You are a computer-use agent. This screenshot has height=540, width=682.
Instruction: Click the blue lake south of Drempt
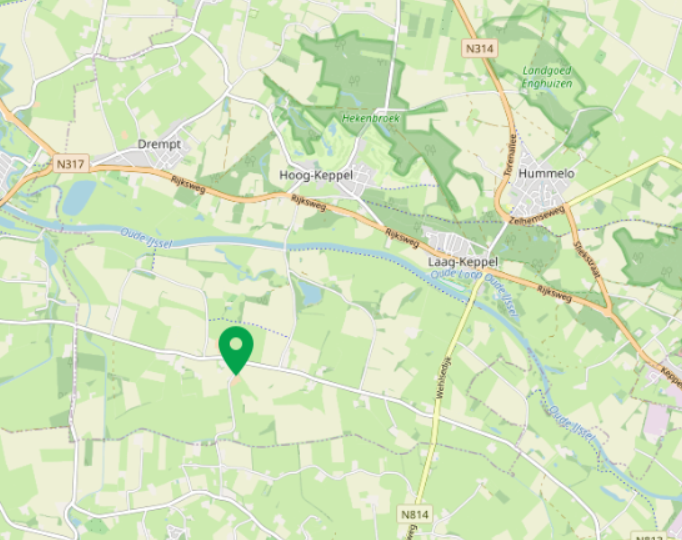[79, 197]
